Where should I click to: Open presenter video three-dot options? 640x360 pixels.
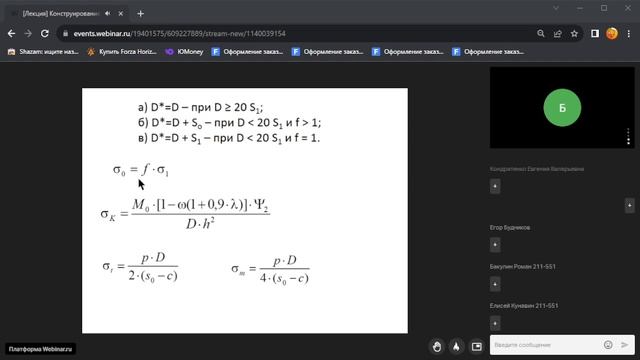629,137
